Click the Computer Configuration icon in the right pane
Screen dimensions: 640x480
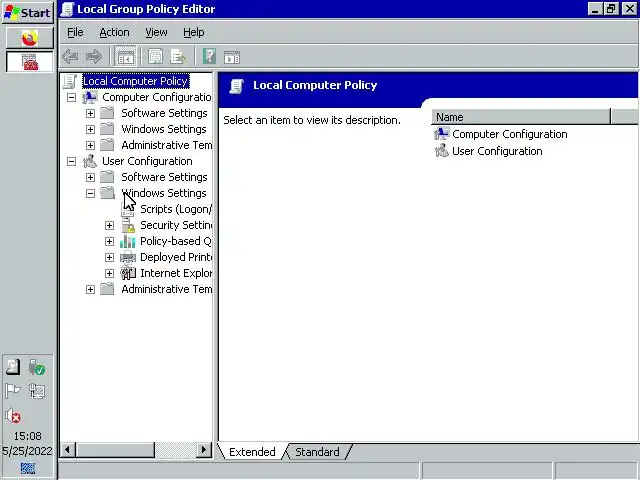(x=441, y=134)
